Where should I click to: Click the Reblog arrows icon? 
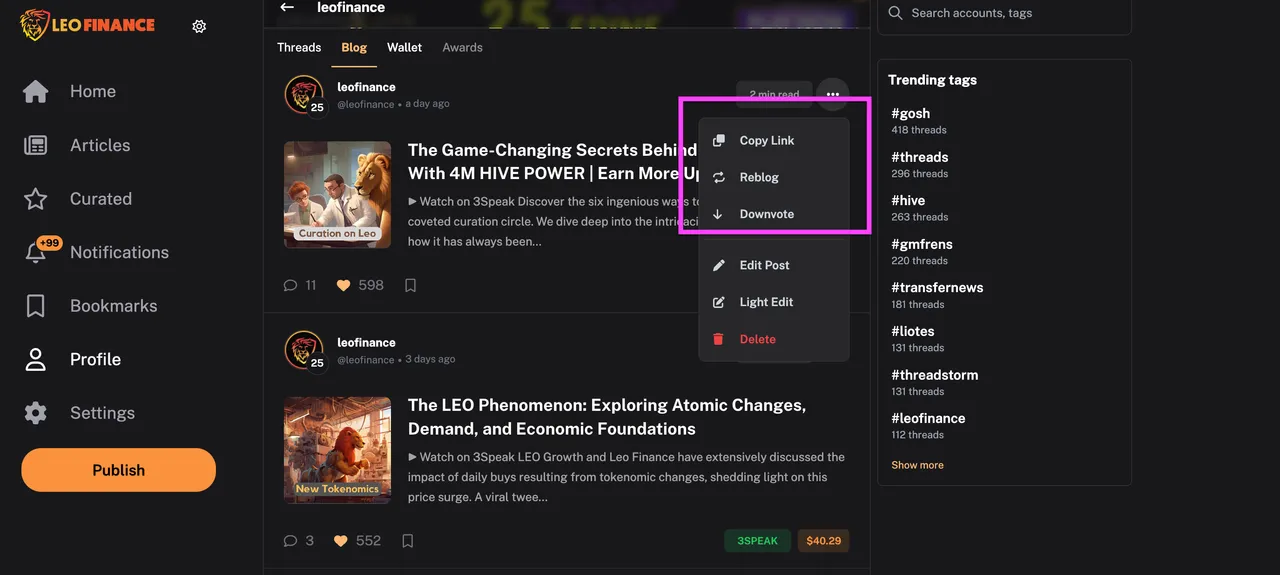tap(718, 177)
